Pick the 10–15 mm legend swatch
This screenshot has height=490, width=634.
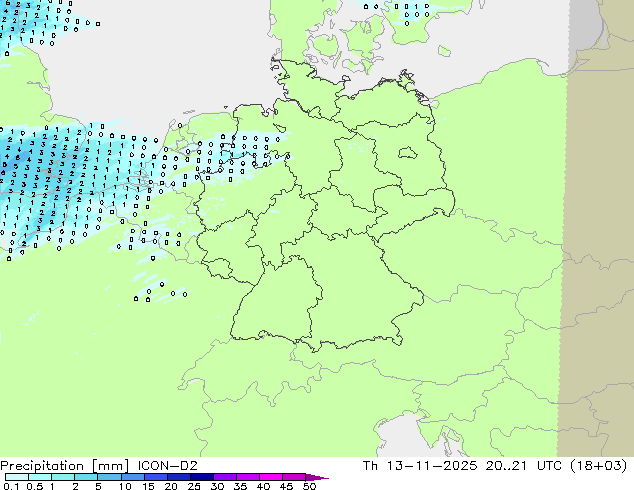pos(132,477)
